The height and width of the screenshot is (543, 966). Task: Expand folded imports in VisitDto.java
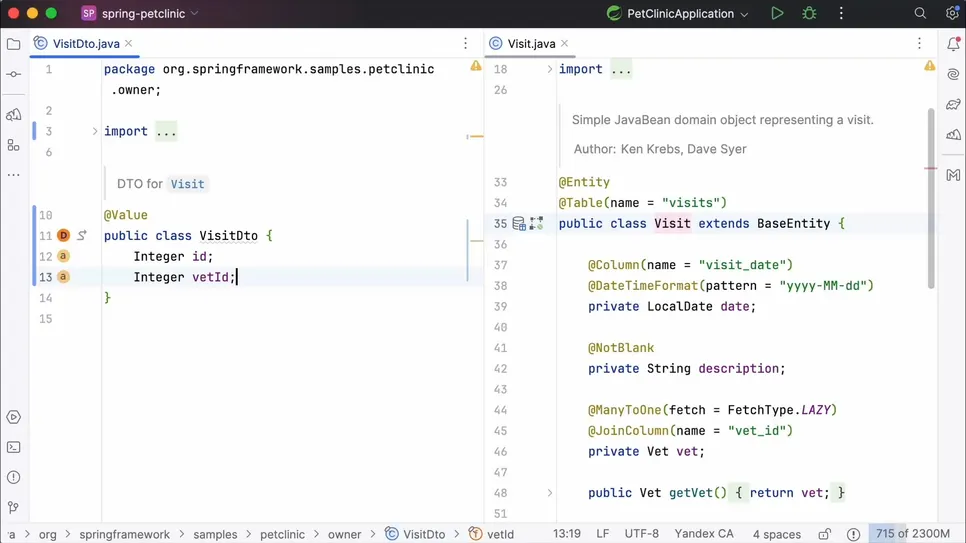pyautogui.click(x=94, y=131)
